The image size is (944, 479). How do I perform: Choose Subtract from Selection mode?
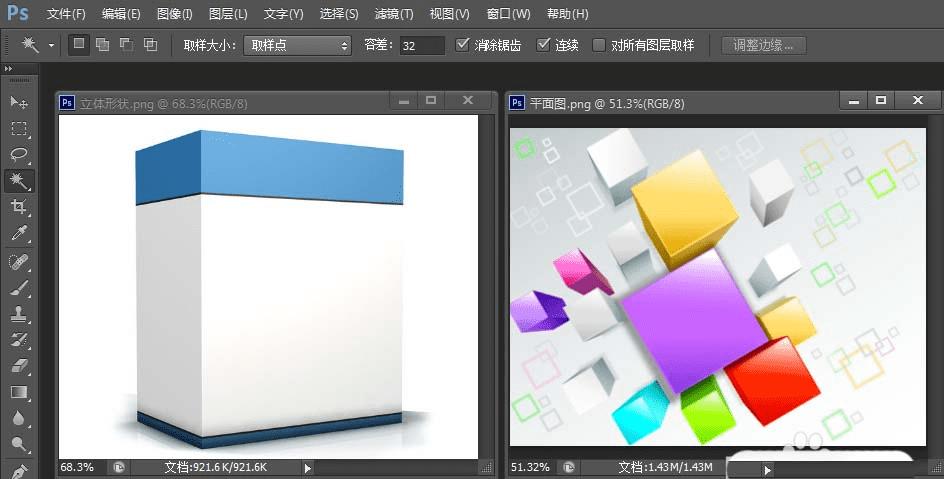click(126, 45)
